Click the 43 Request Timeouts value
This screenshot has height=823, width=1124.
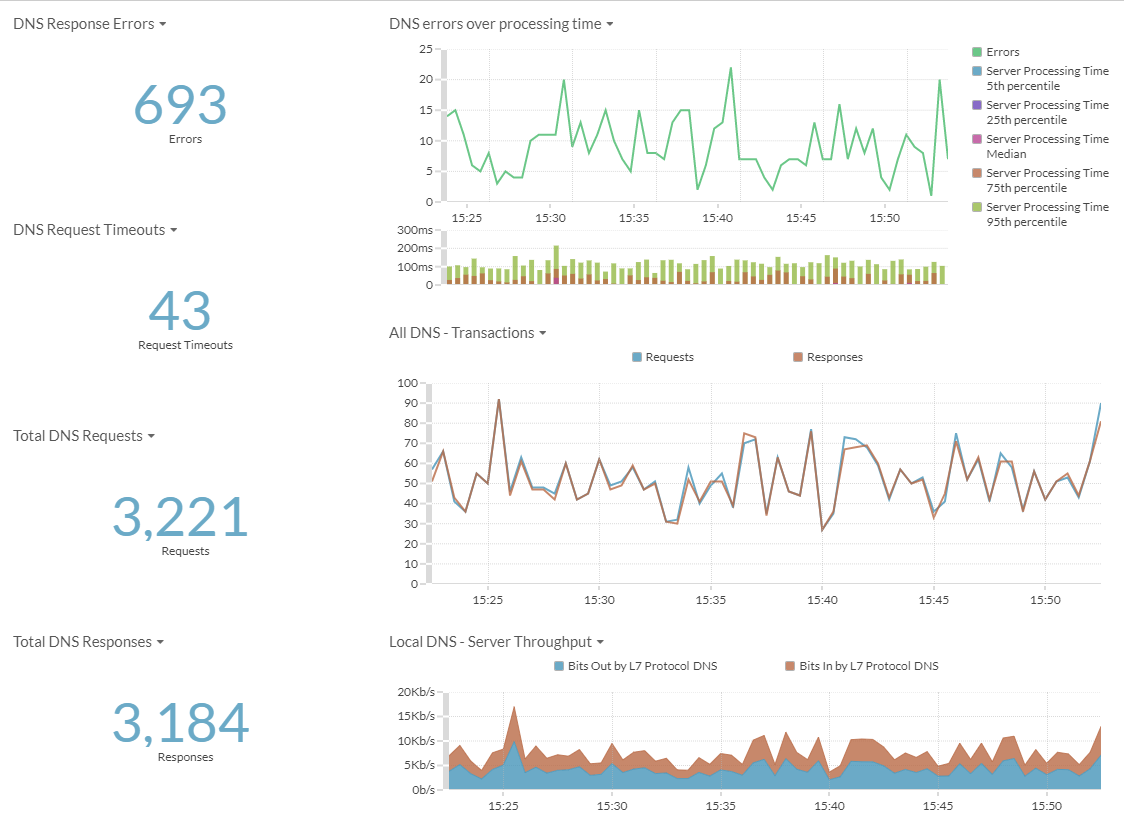181,310
